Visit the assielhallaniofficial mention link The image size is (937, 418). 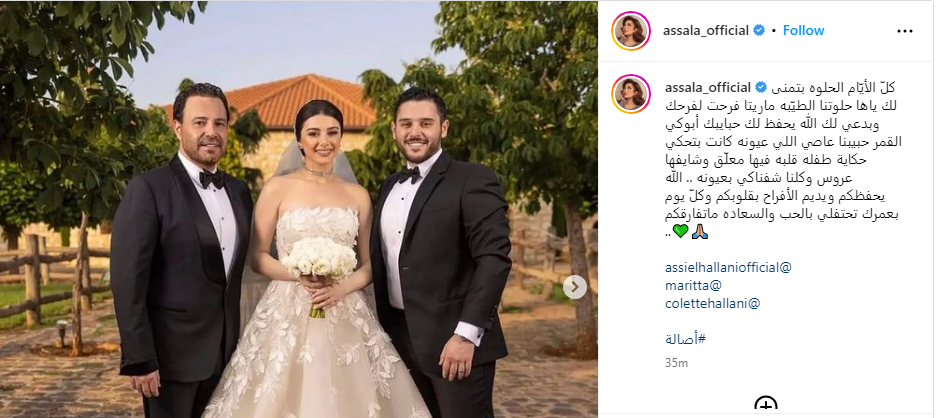[x=728, y=267]
